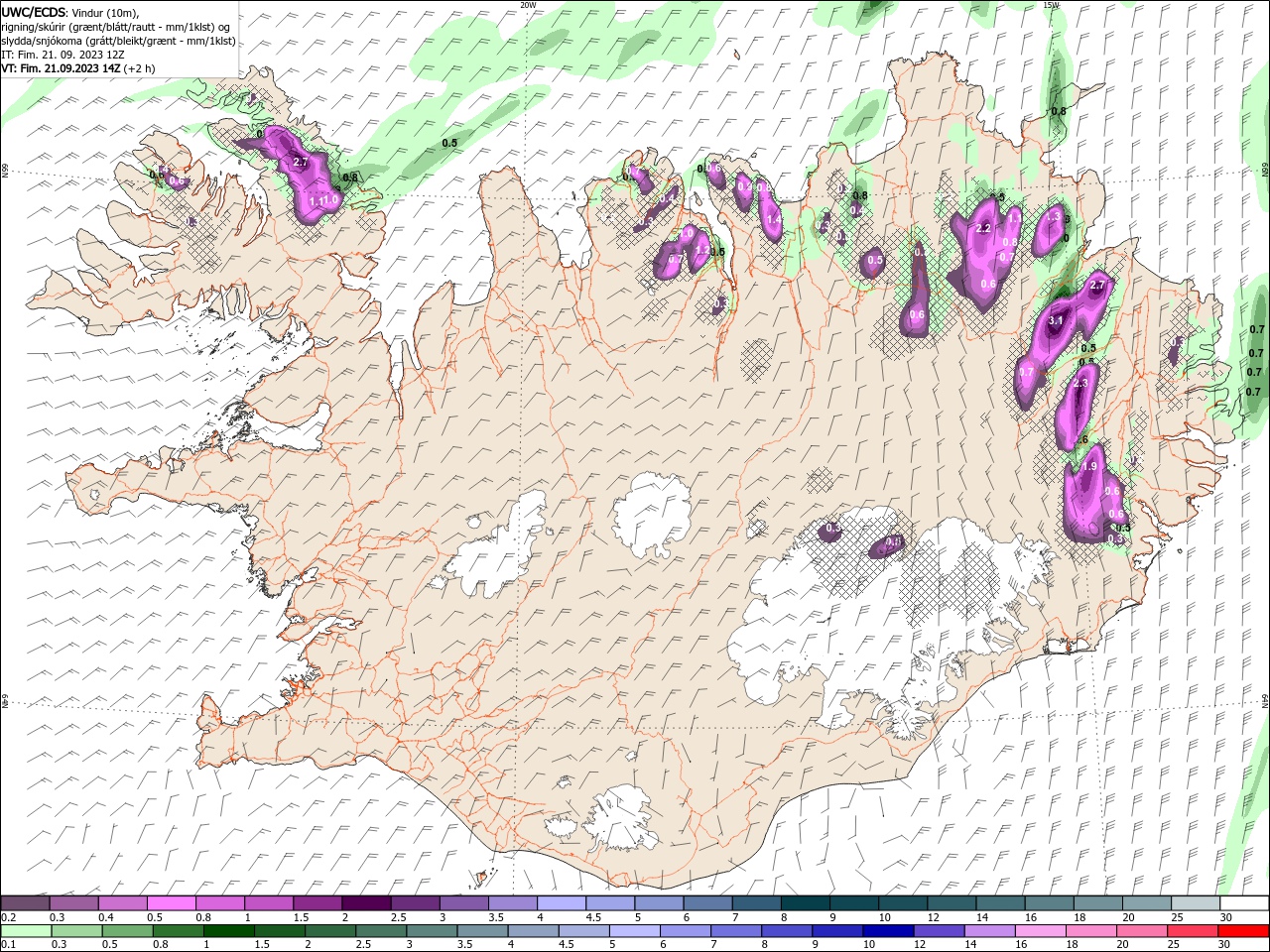
Task: Pick the 0.5 green swatch in lower rain legend
Action: (x=126, y=930)
